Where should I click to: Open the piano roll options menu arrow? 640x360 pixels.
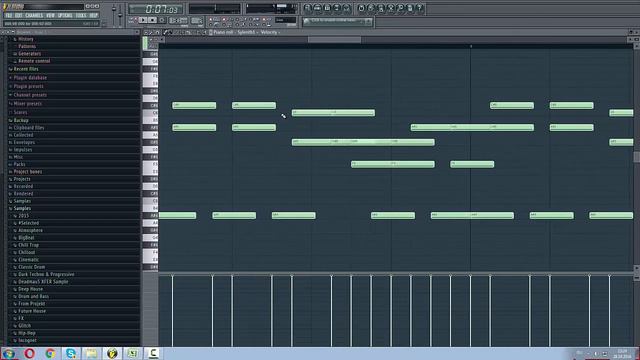(146, 33)
